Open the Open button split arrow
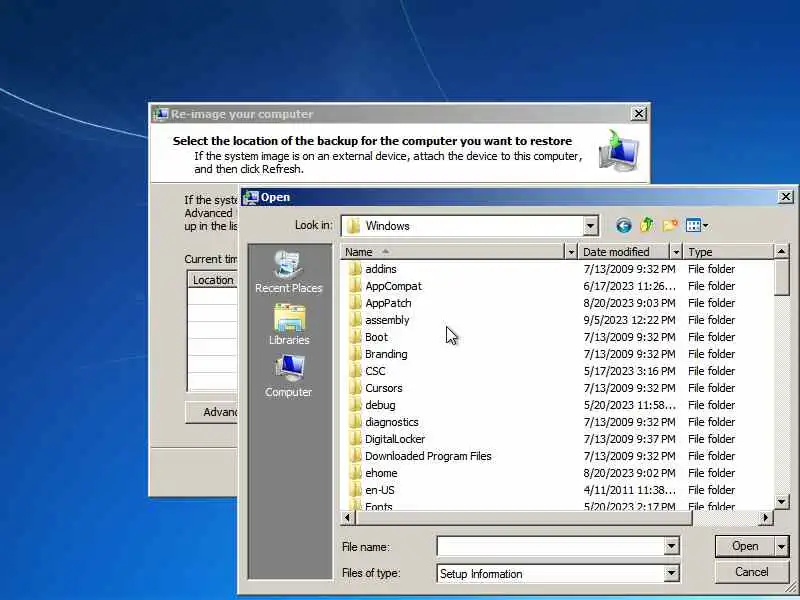Image resolution: width=800 pixels, height=600 pixels. click(782, 546)
